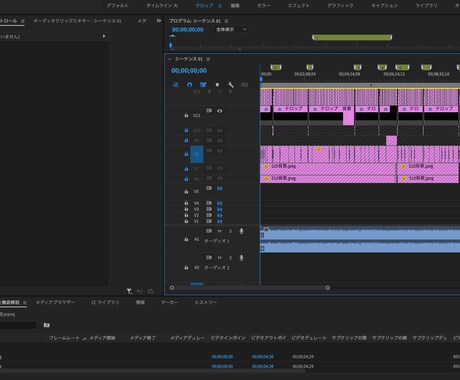The image size is (460, 380).
Task: Toggle sync lock for track V11
Action: tap(209, 110)
